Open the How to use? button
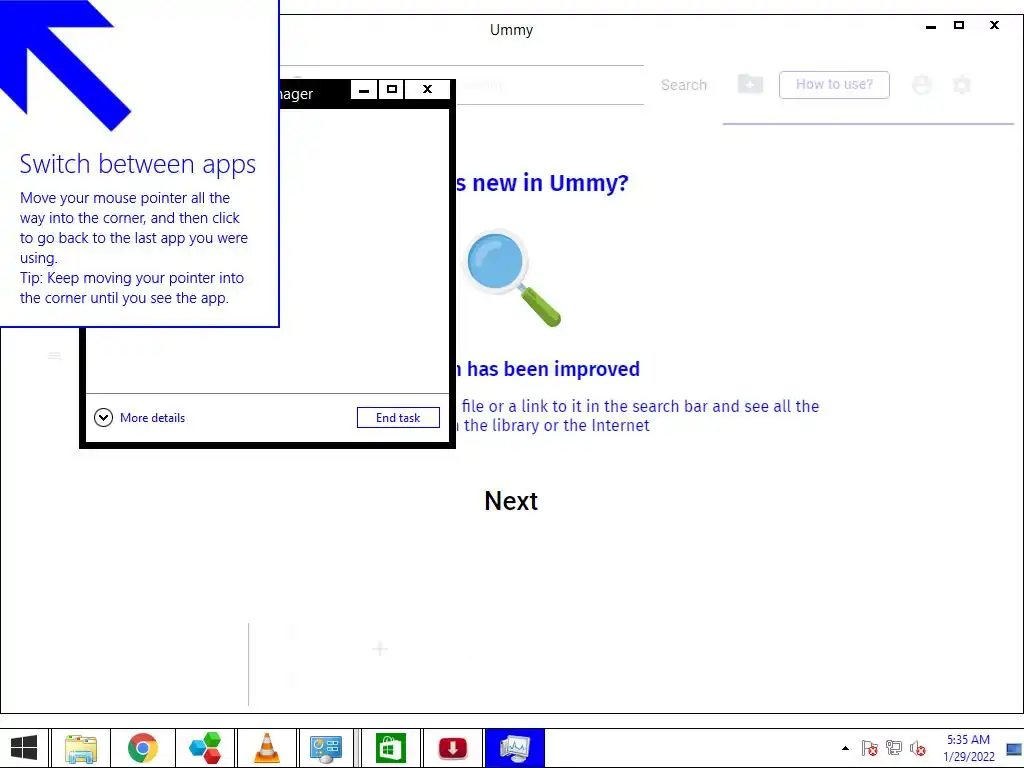 click(834, 85)
